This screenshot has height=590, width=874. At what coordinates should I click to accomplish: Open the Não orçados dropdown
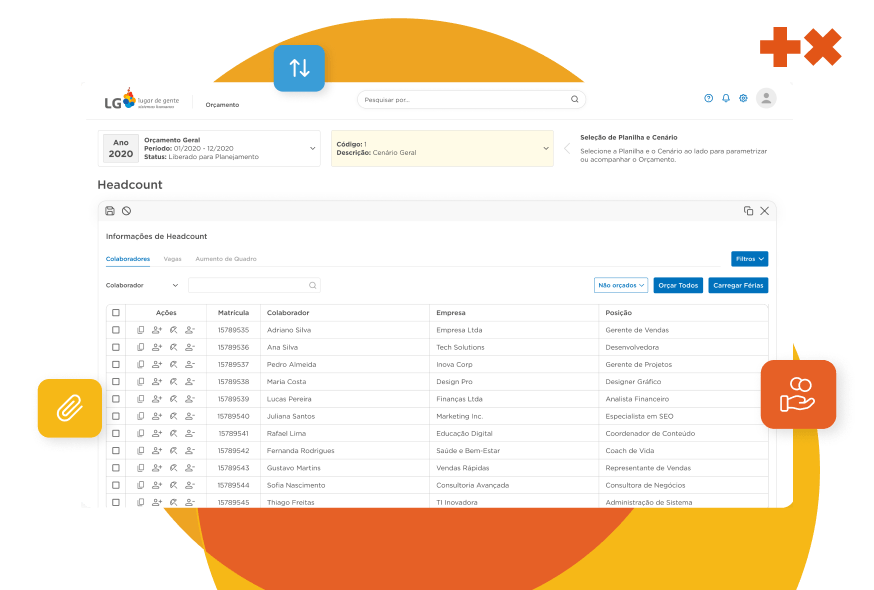(x=621, y=285)
